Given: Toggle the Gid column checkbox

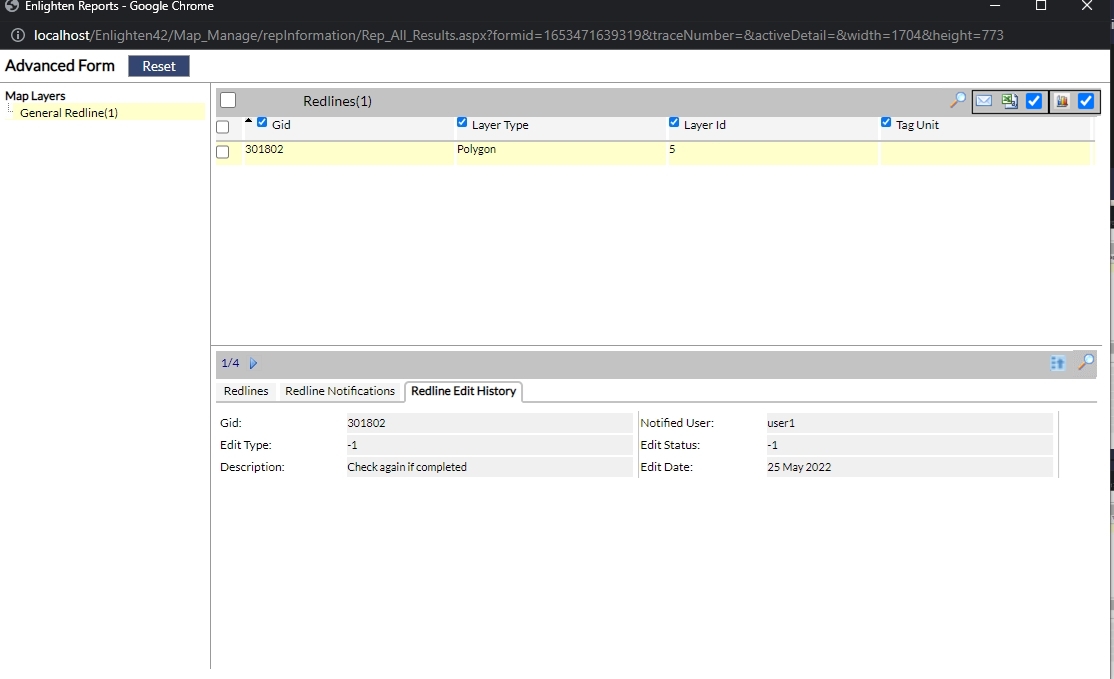Looking at the screenshot, I should (x=262, y=123).
